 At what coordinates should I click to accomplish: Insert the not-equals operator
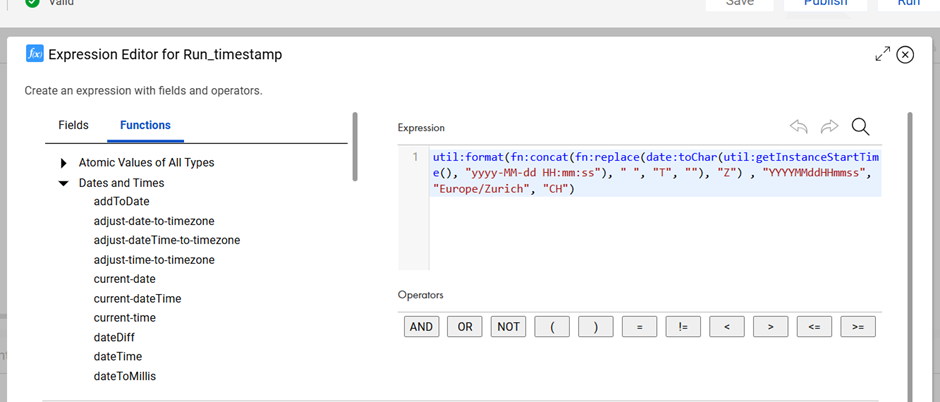coord(683,327)
